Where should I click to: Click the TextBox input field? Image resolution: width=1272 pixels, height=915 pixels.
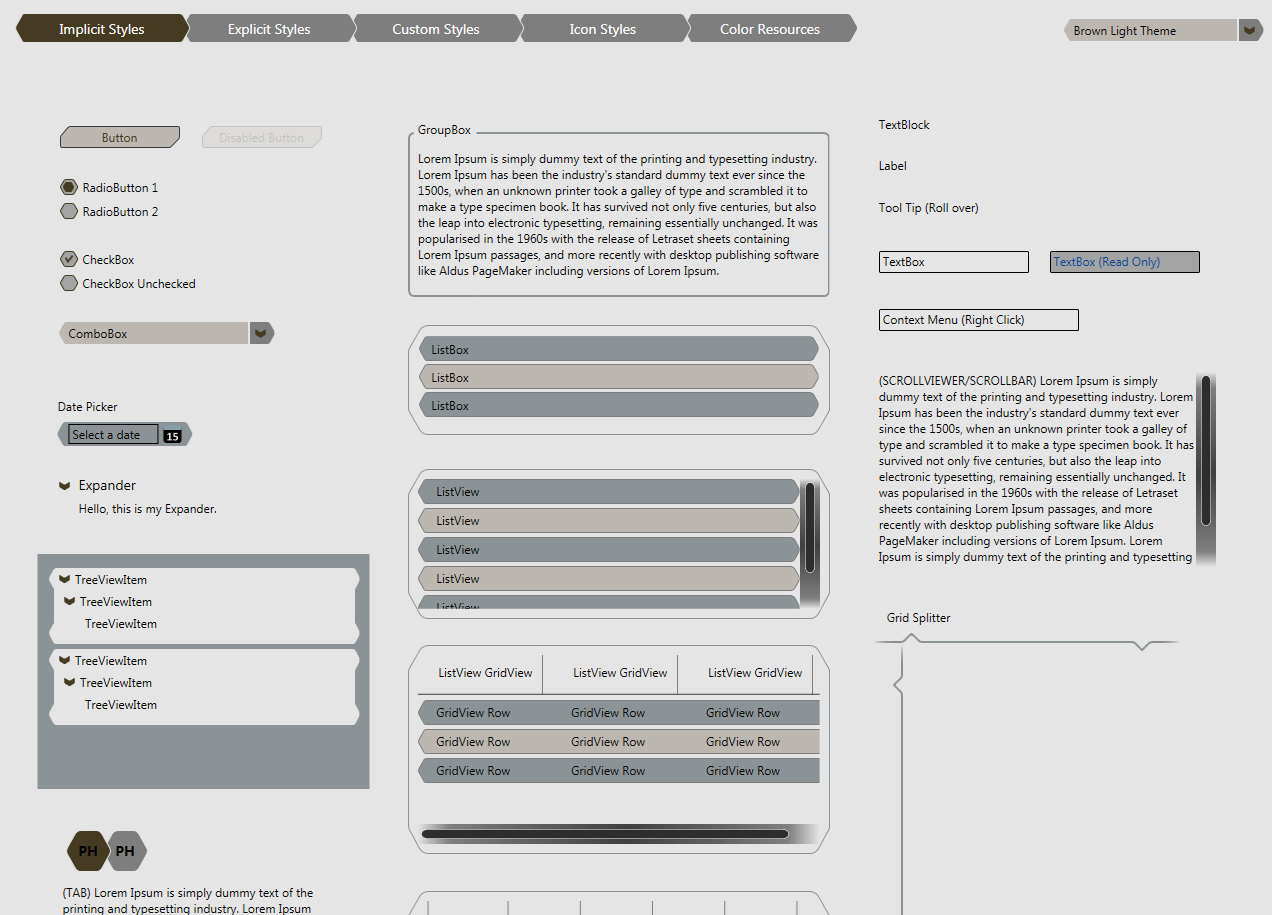[x=954, y=262]
